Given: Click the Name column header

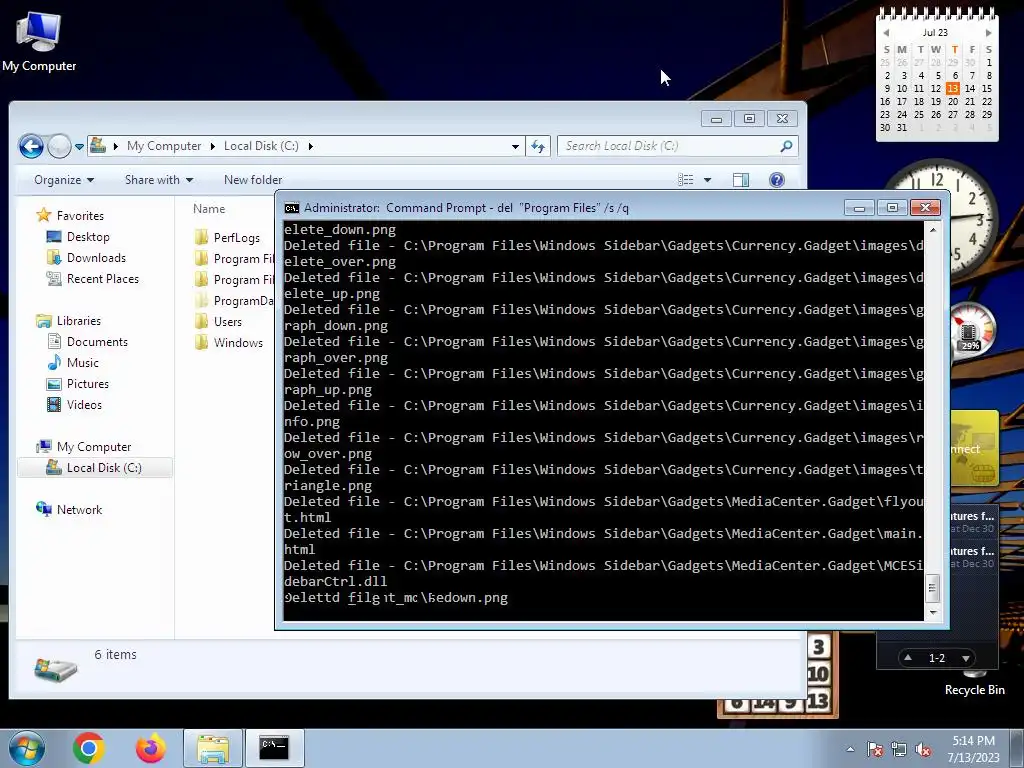Looking at the screenshot, I should [209, 209].
